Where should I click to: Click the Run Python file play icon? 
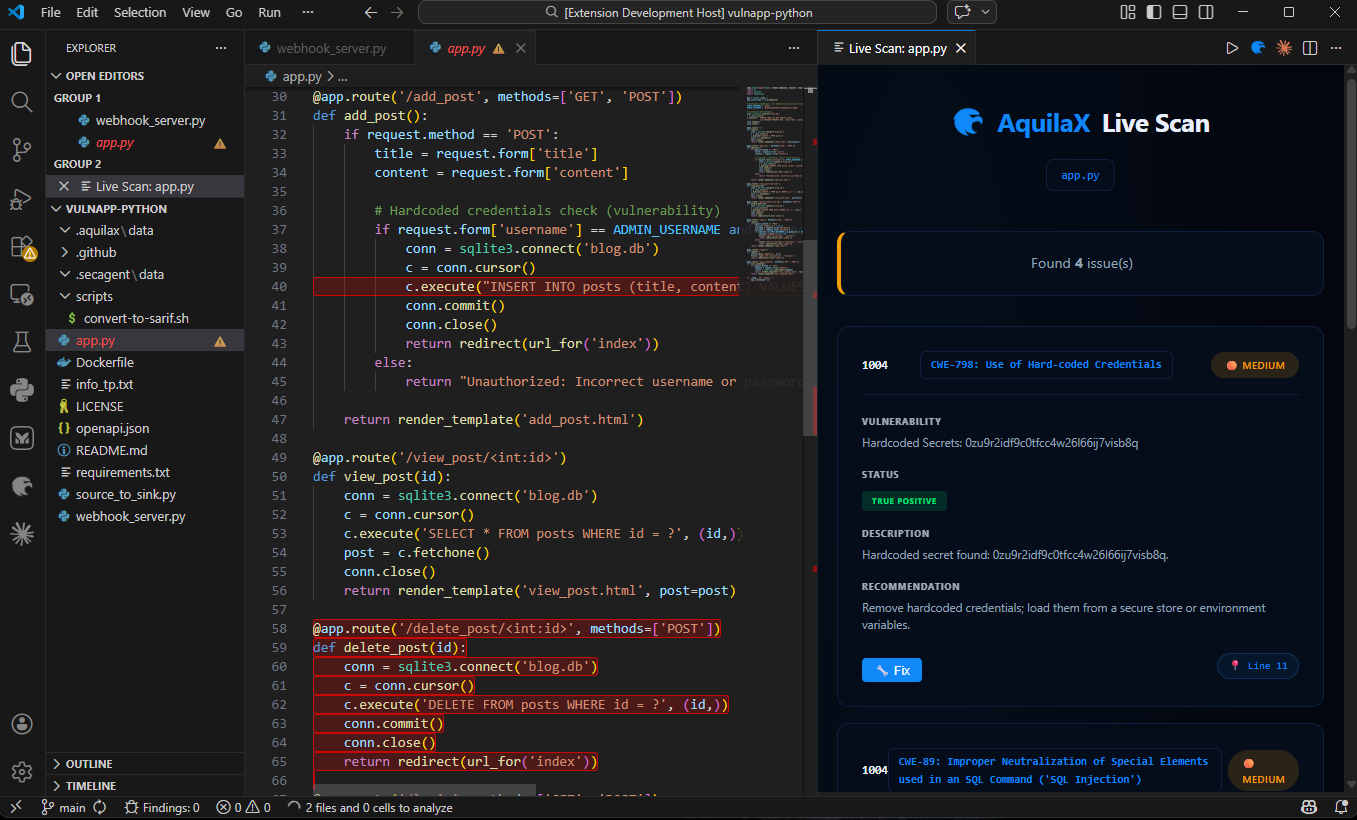tap(1232, 48)
